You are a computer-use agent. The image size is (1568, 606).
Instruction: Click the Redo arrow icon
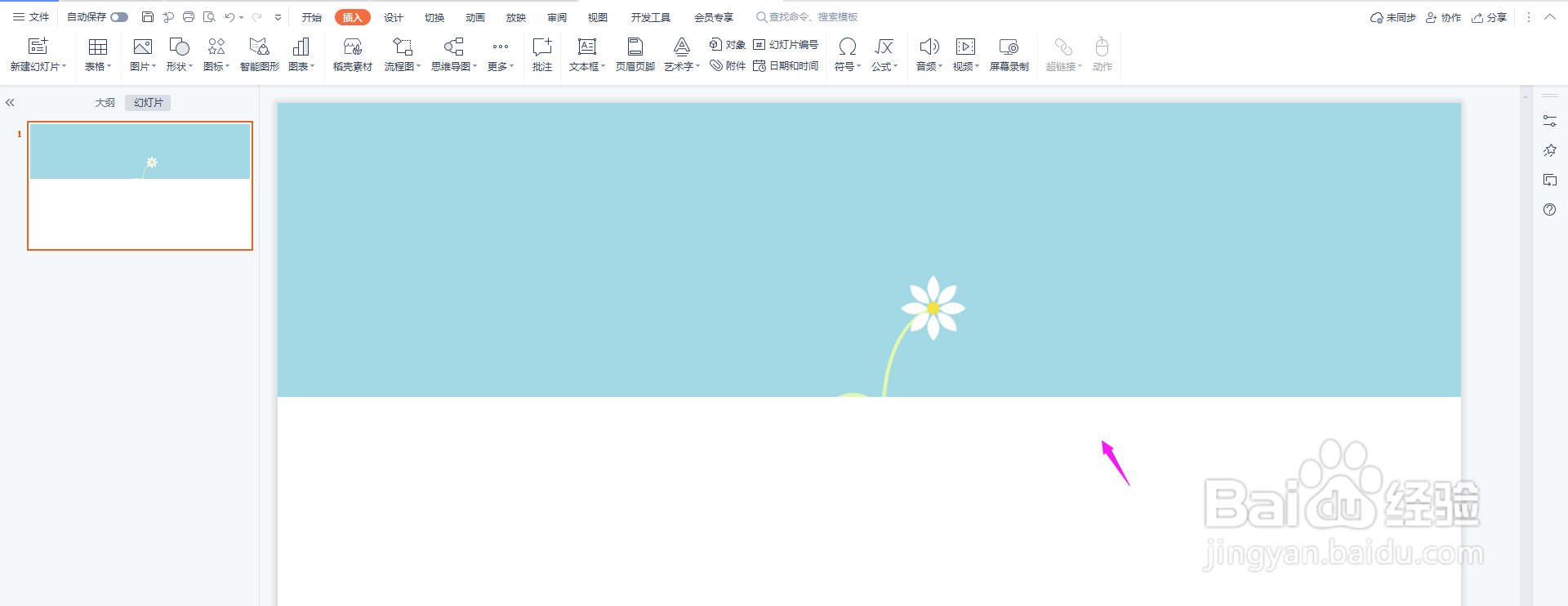coord(257,17)
